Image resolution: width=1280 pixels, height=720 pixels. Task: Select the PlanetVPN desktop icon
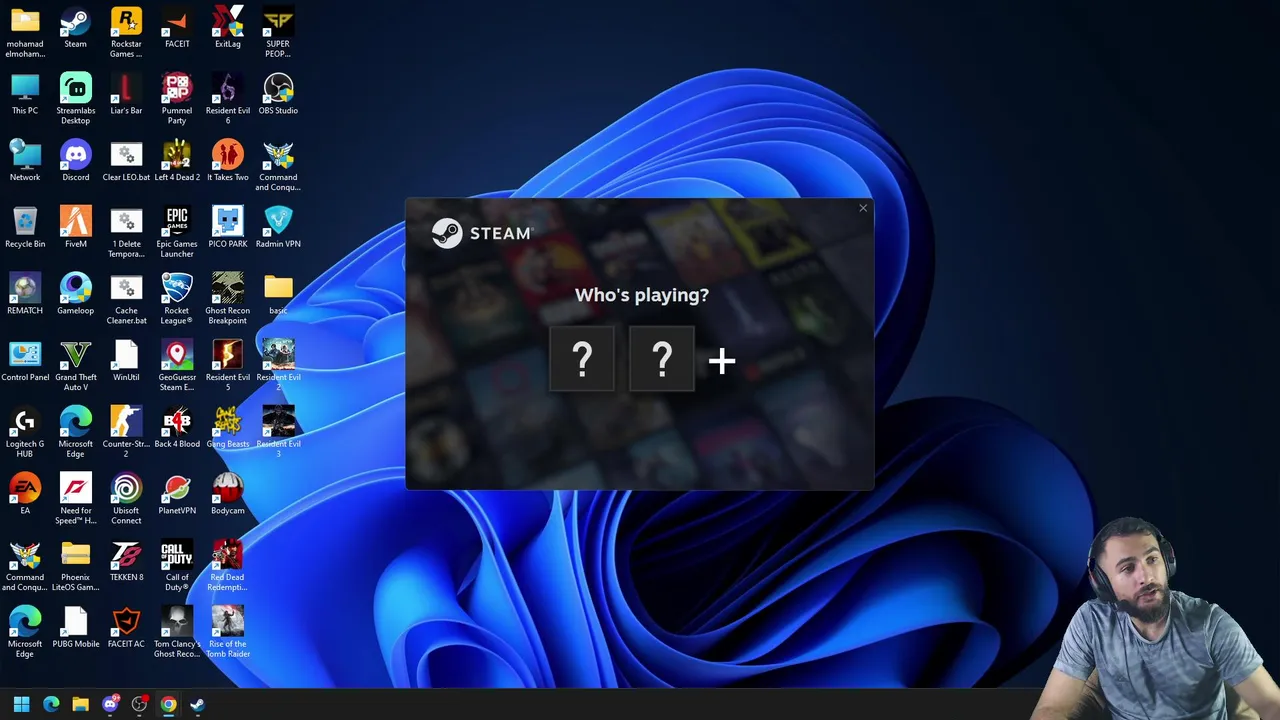pyautogui.click(x=177, y=495)
